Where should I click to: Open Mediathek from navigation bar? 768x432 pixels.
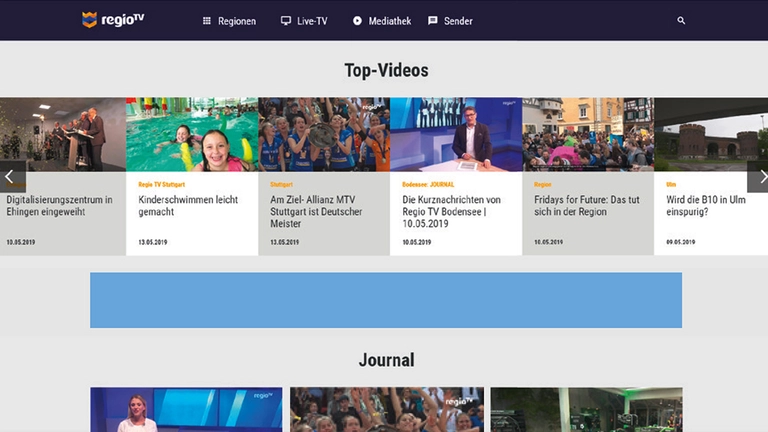[390, 21]
